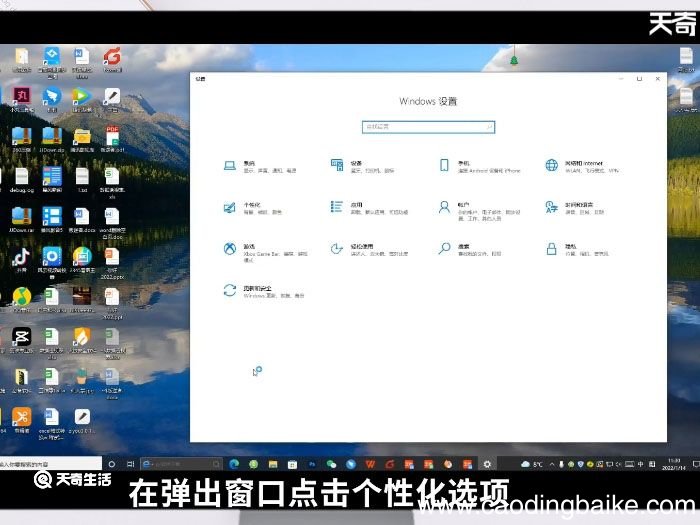
Task: Select the QQ Music desktop shortcut
Action: [x=21, y=299]
